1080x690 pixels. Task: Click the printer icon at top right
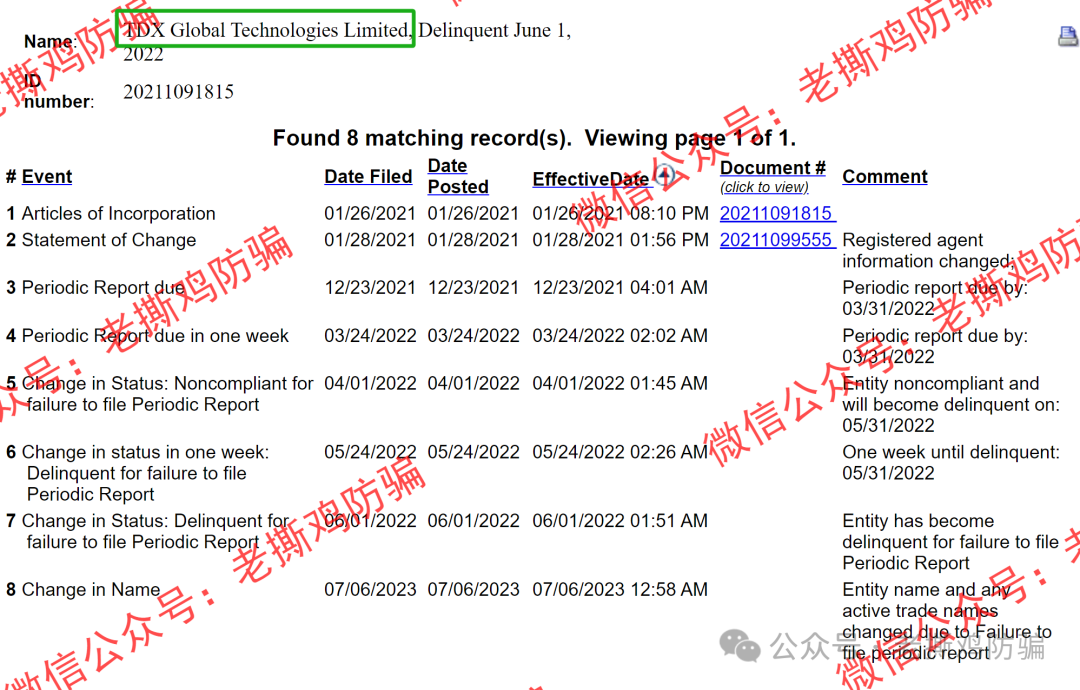point(1069,36)
